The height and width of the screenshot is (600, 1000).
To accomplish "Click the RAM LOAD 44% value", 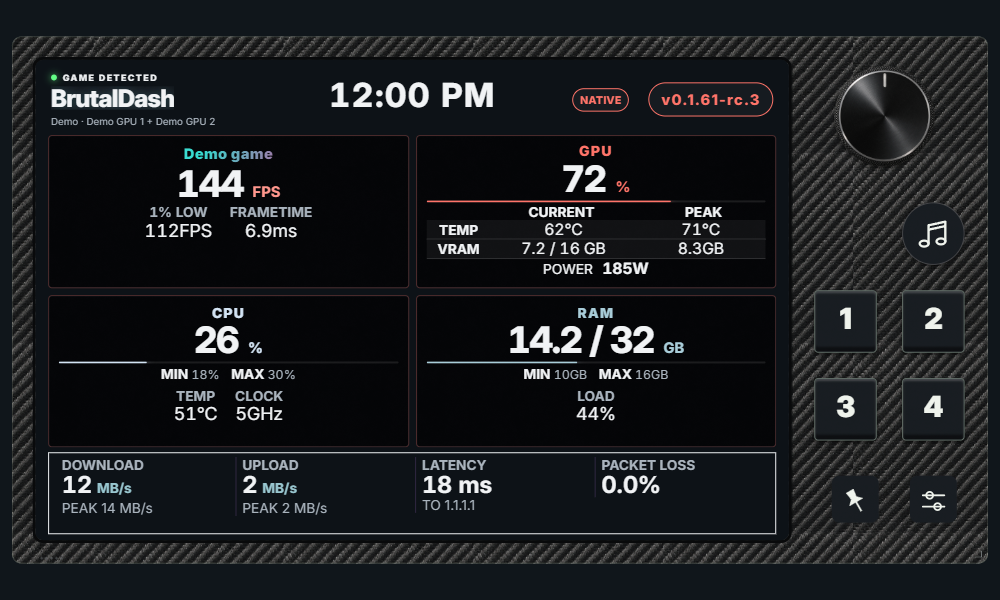I will tap(596, 414).
